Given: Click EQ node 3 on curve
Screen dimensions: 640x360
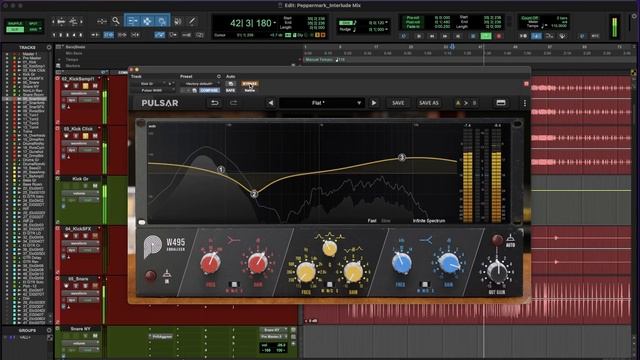Looking at the screenshot, I should (x=402, y=158).
